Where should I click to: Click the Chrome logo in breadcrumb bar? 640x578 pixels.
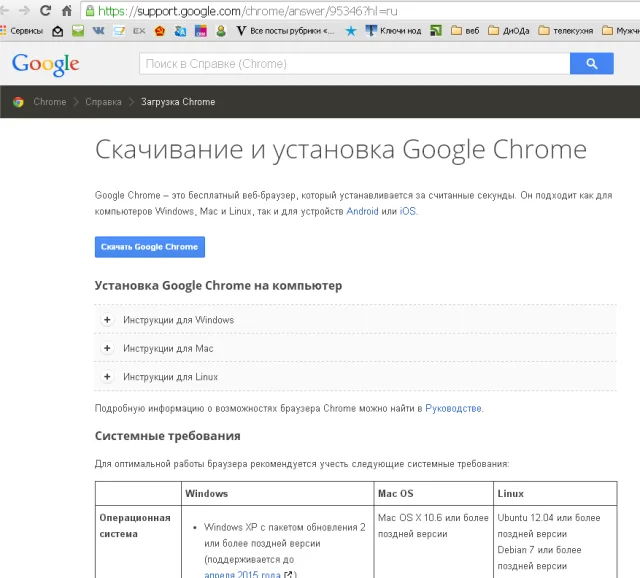[x=18, y=102]
